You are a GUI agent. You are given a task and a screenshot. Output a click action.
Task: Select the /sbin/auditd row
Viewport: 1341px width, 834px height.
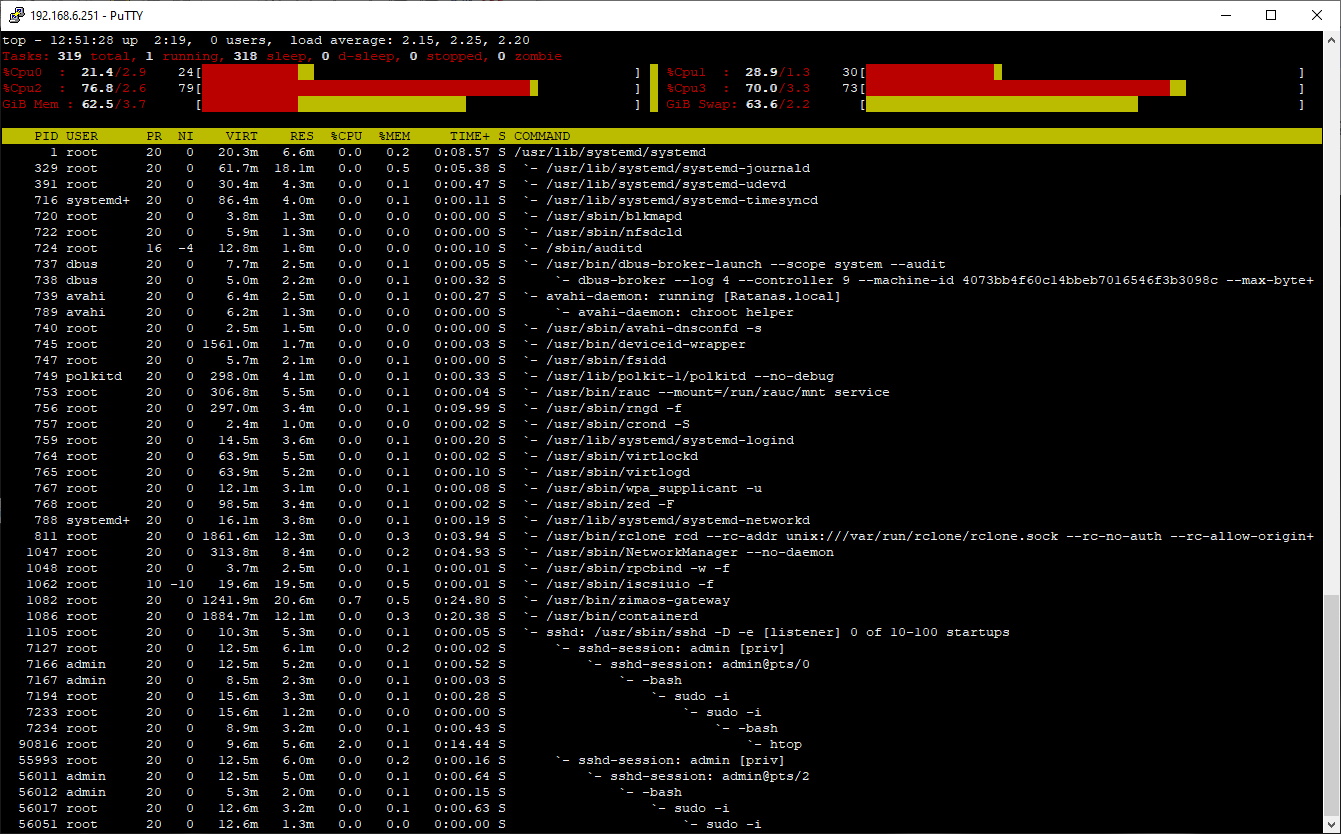[661, 248]
